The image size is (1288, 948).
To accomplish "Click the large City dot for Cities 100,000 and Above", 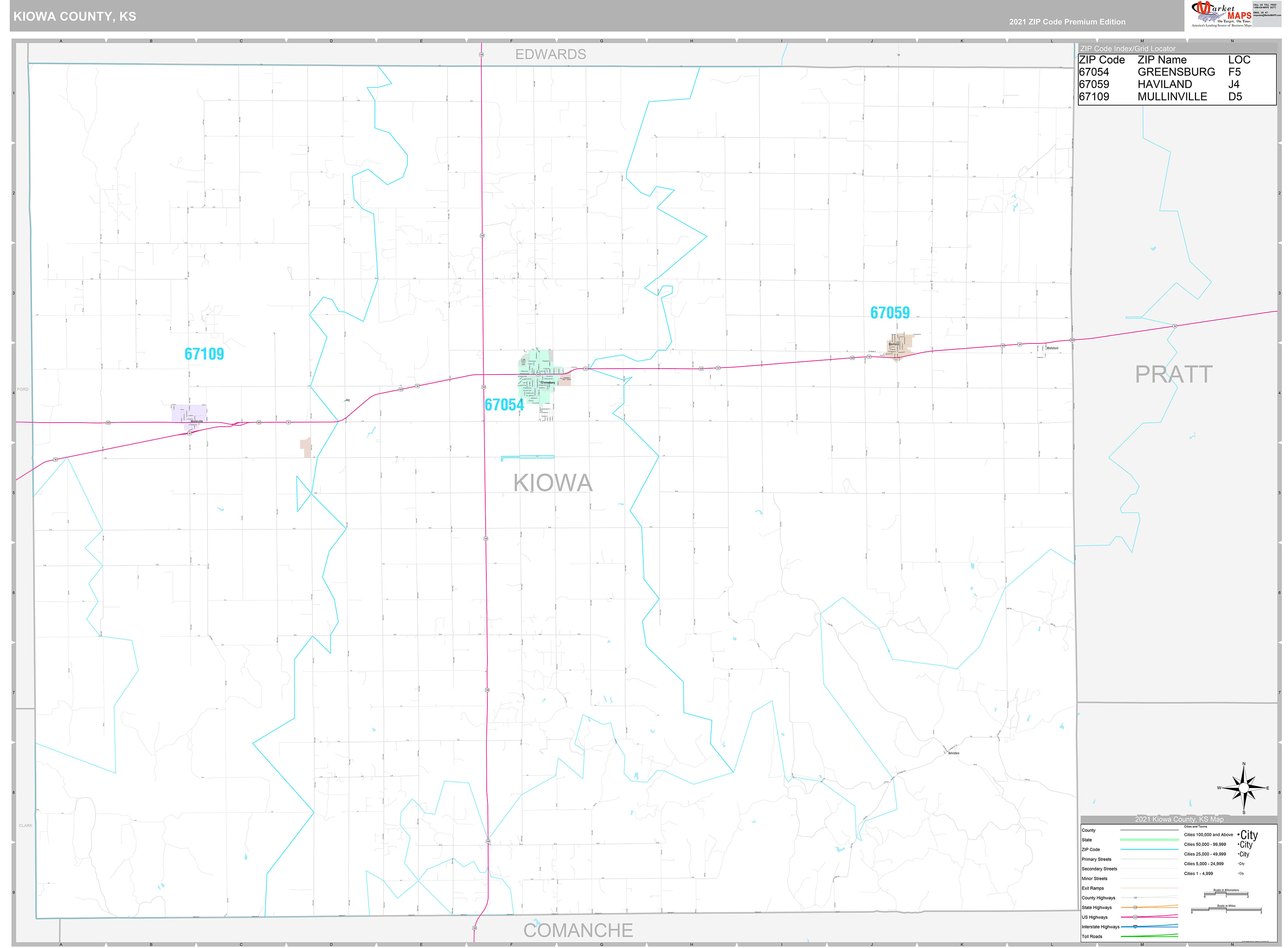I will (1239, 835).
